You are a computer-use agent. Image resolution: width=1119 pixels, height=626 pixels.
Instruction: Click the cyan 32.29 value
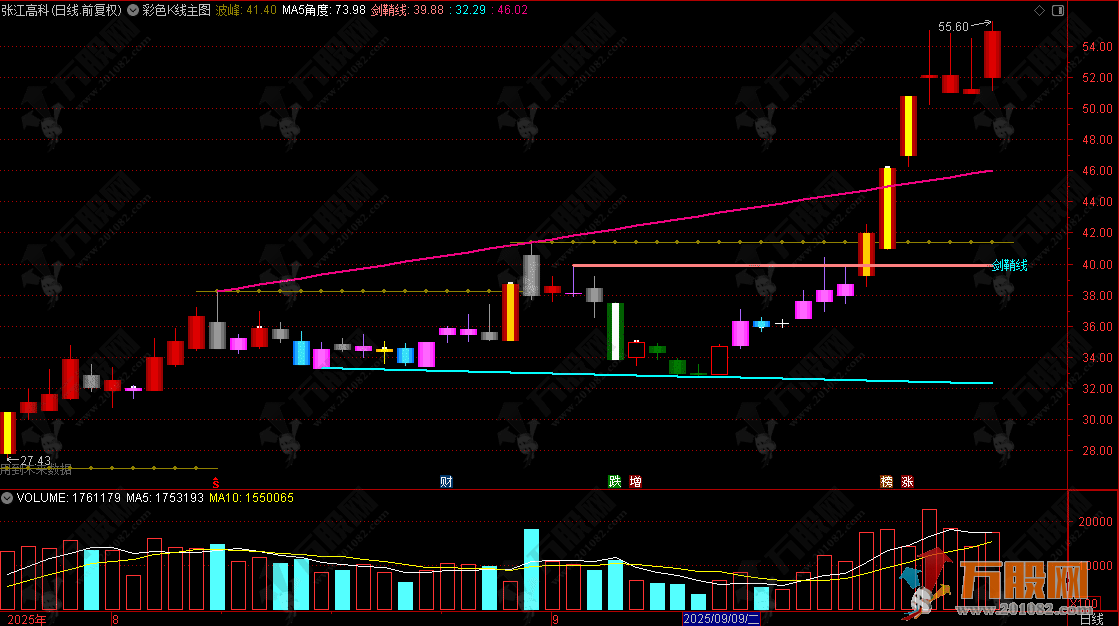pyautogui.click(x=470, y=10)
